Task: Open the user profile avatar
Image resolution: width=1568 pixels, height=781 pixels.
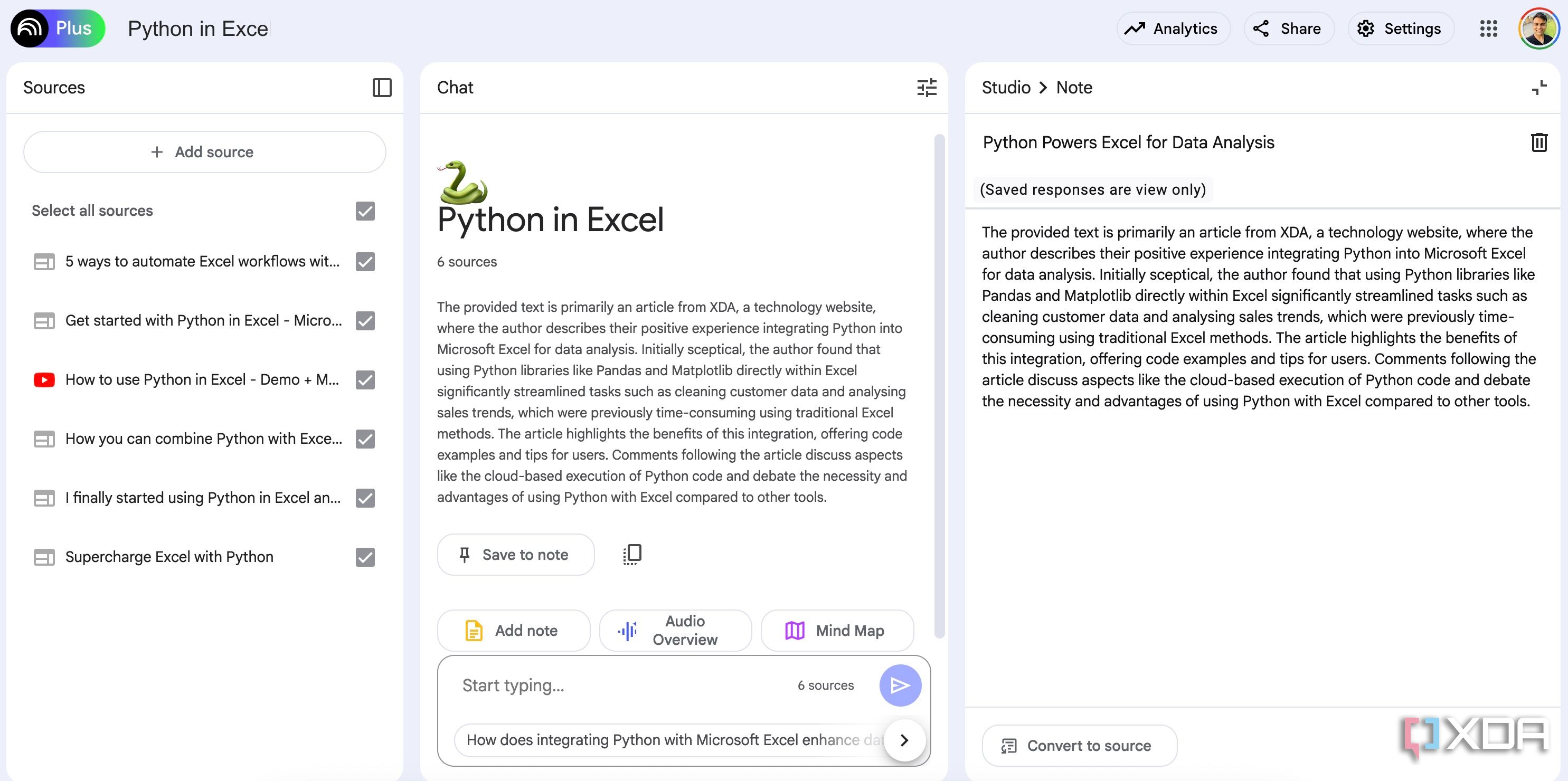Action: [x=1538, y=28]
